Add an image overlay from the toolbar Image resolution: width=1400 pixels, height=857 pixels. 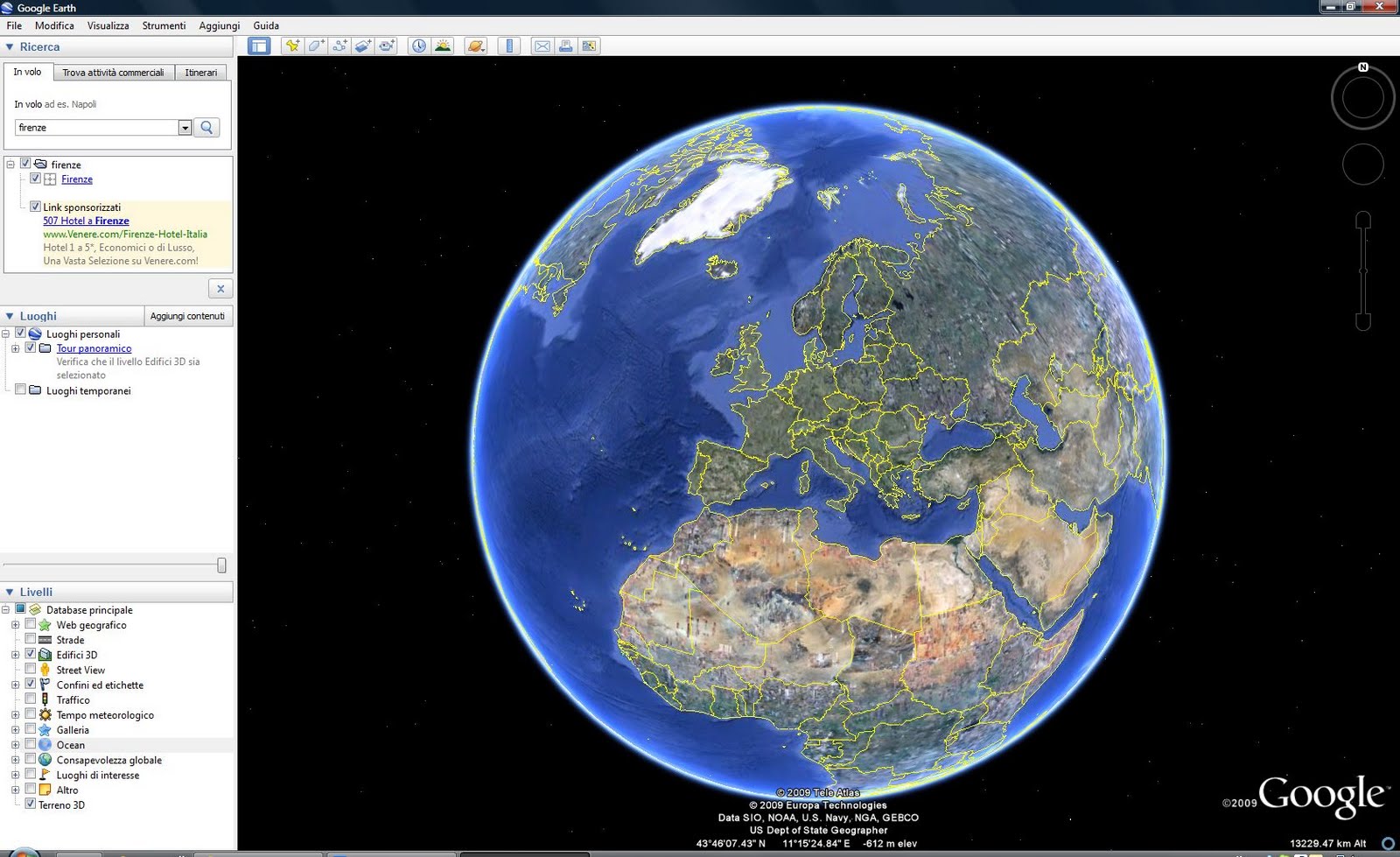363,46
